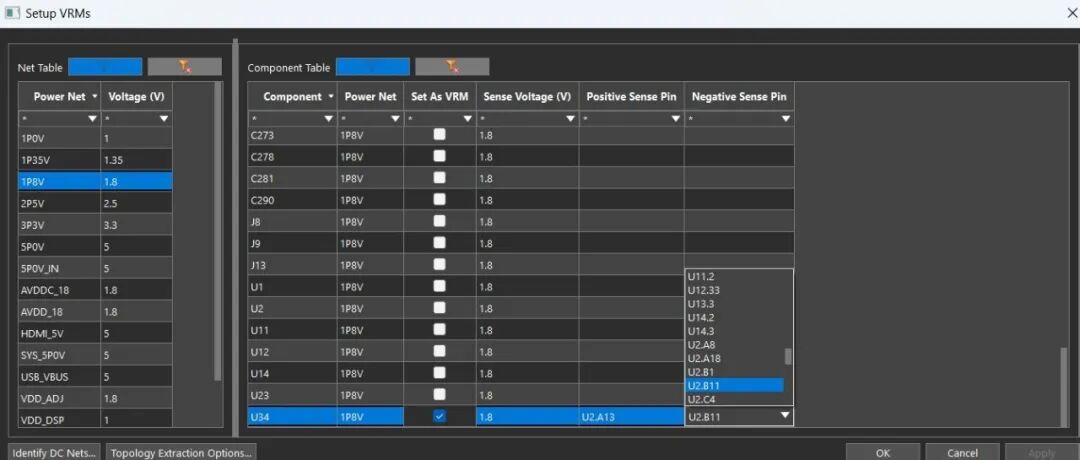Image resolution: width=1080 pixels, height=460 pixels.
Task: Sort by Component column header
Action: [292, 96]
